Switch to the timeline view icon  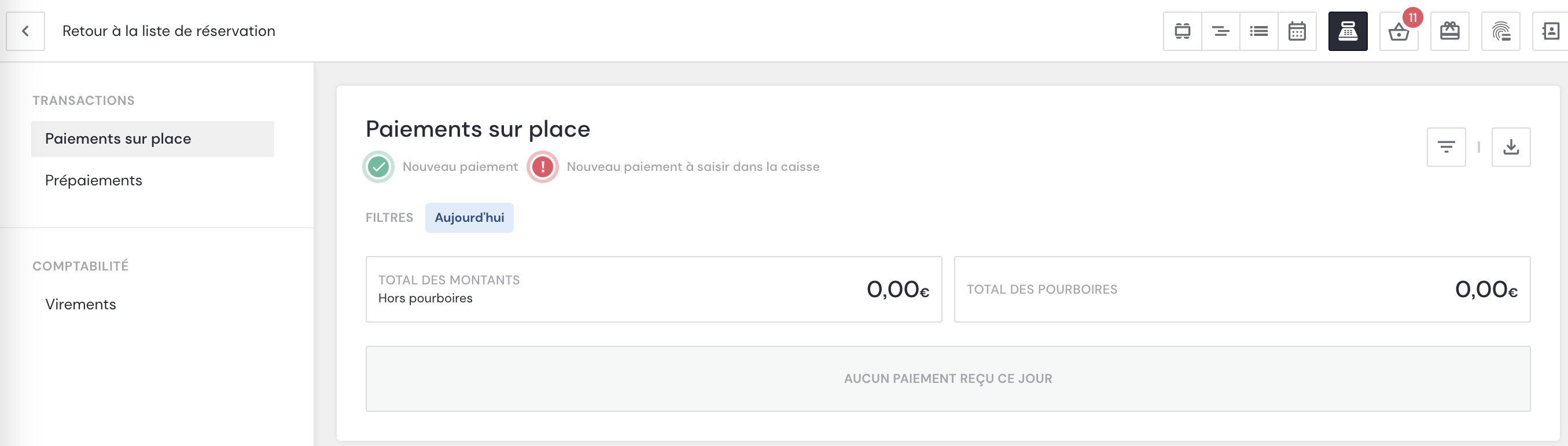(1220, 31)
